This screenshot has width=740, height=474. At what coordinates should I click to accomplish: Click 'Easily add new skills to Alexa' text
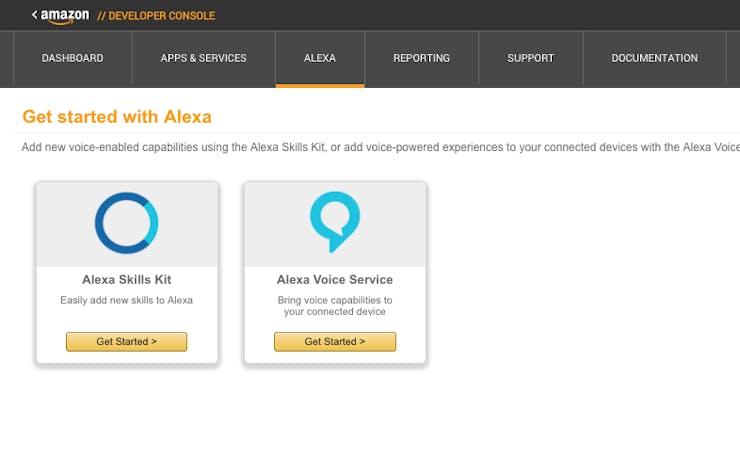(x=126, y=300)
